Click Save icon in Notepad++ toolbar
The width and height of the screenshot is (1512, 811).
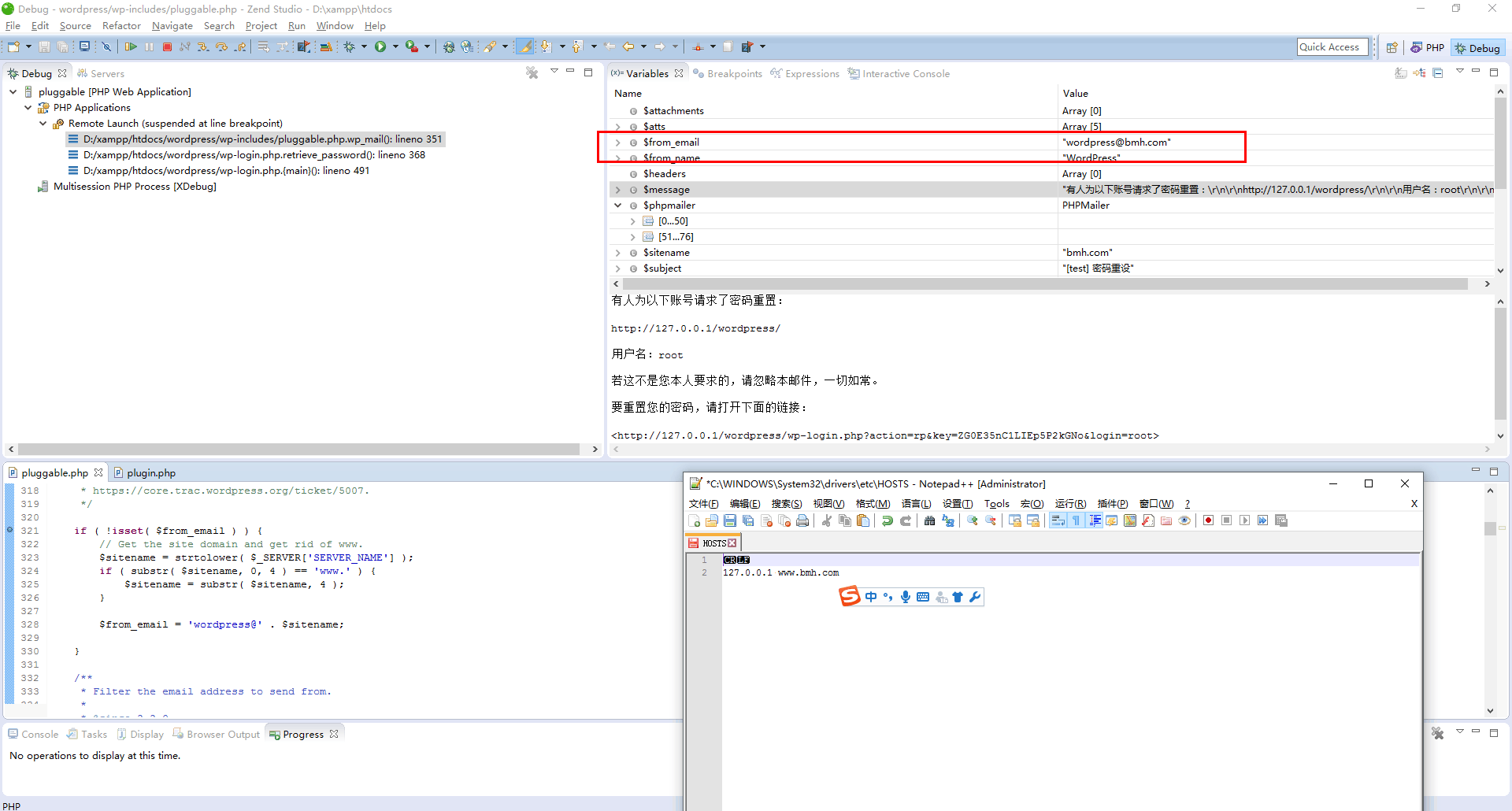pyautogui.click(x=730, y=520)
